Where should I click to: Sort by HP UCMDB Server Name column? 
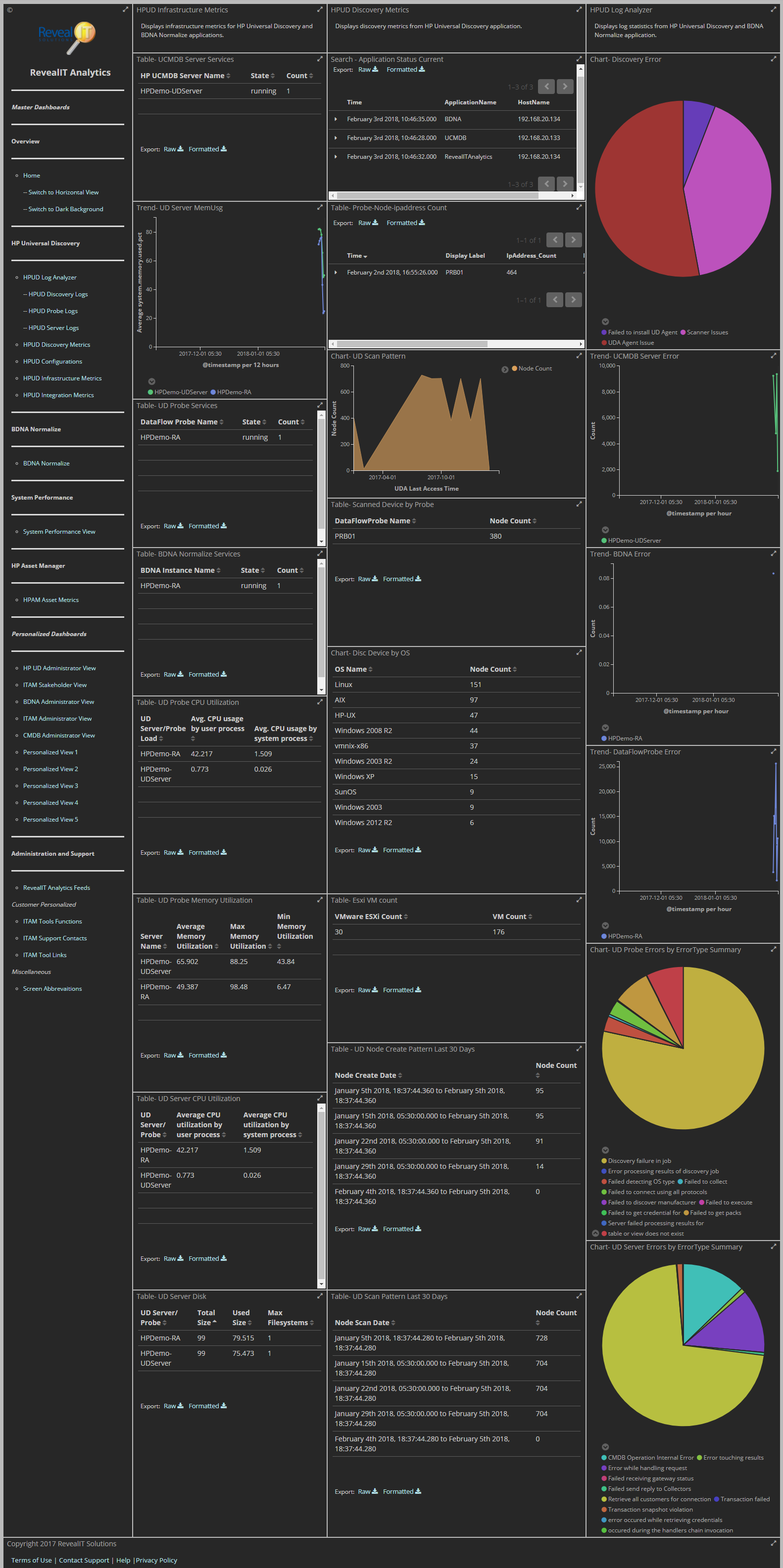click(185, 76)
